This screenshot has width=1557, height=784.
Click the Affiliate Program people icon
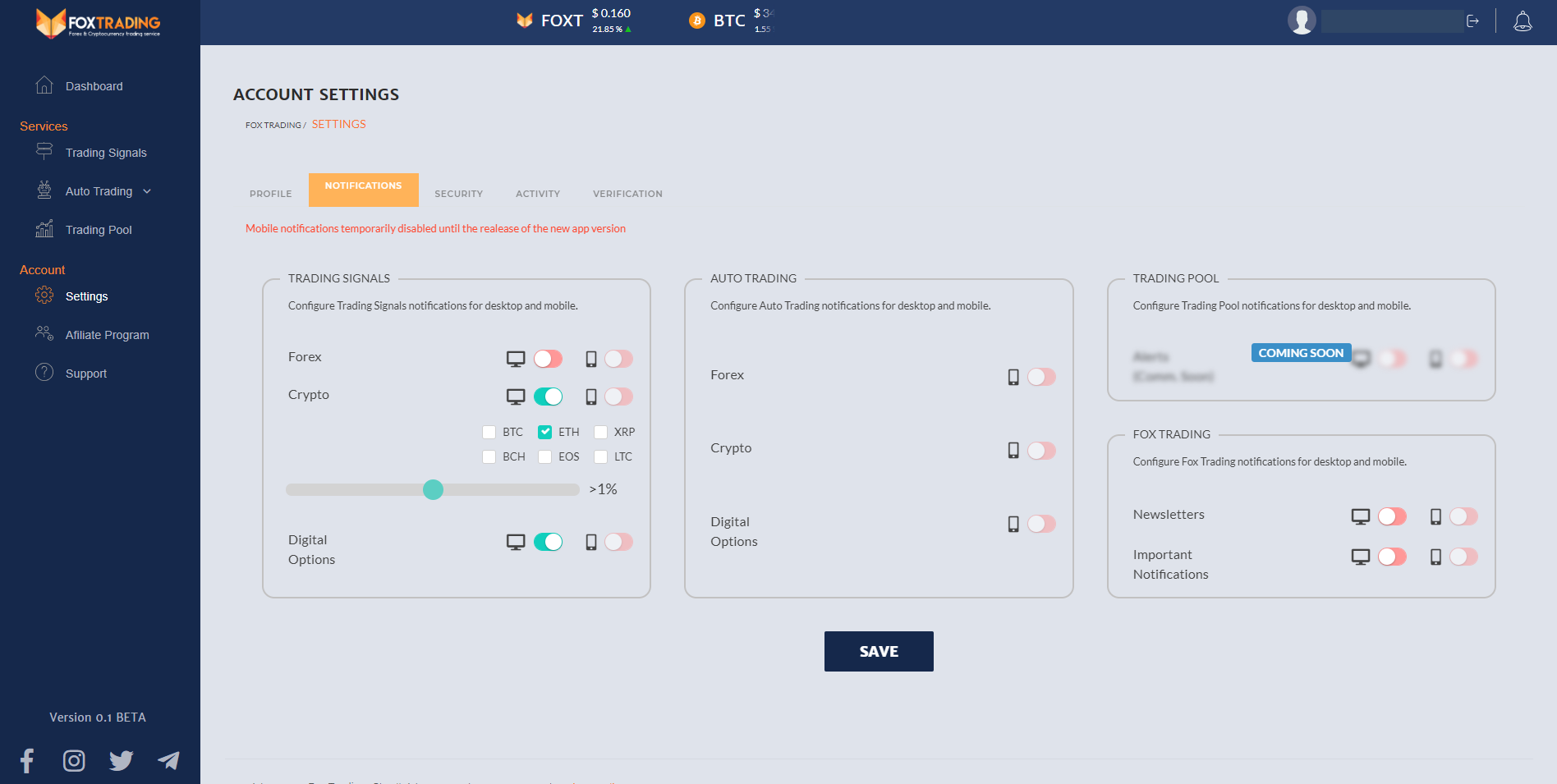[x=44, y=334]
